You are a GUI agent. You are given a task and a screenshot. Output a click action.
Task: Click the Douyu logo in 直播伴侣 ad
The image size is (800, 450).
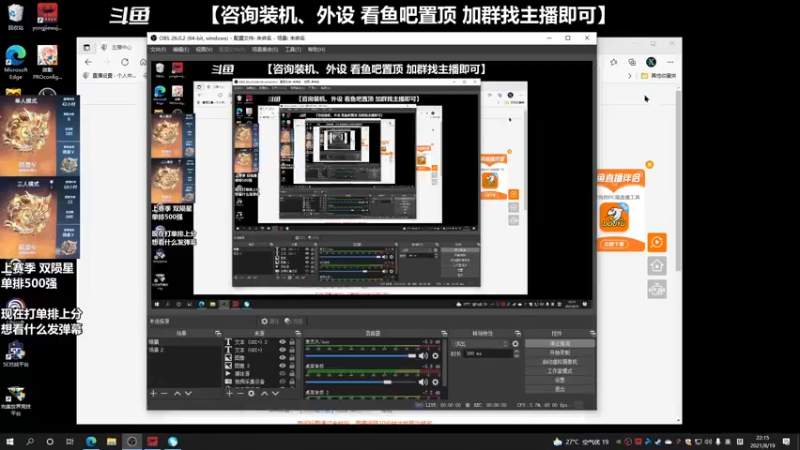(614, 217)
